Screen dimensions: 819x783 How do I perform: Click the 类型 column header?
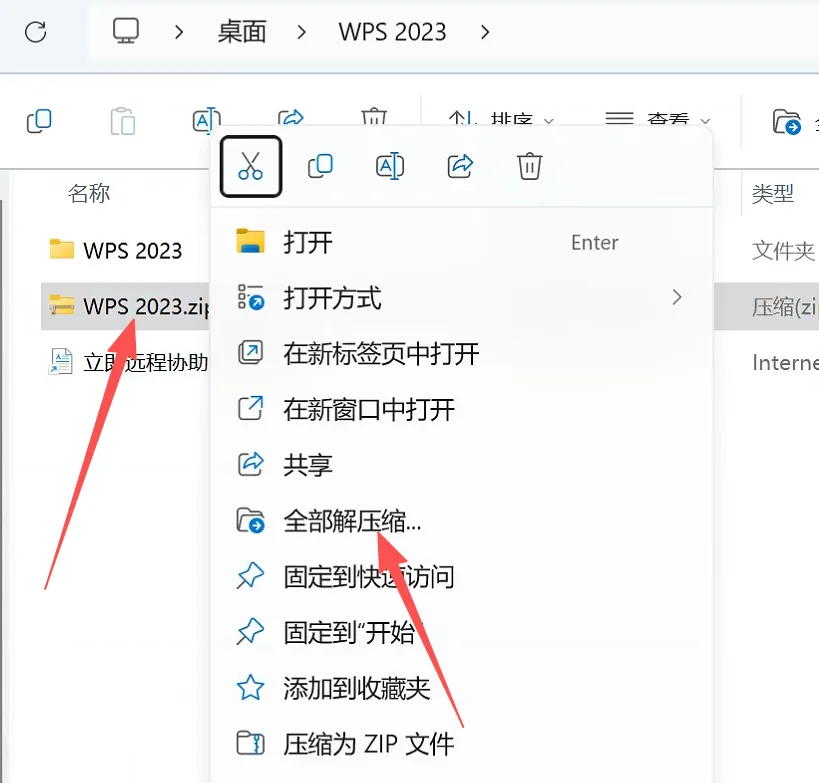(773, 194)
